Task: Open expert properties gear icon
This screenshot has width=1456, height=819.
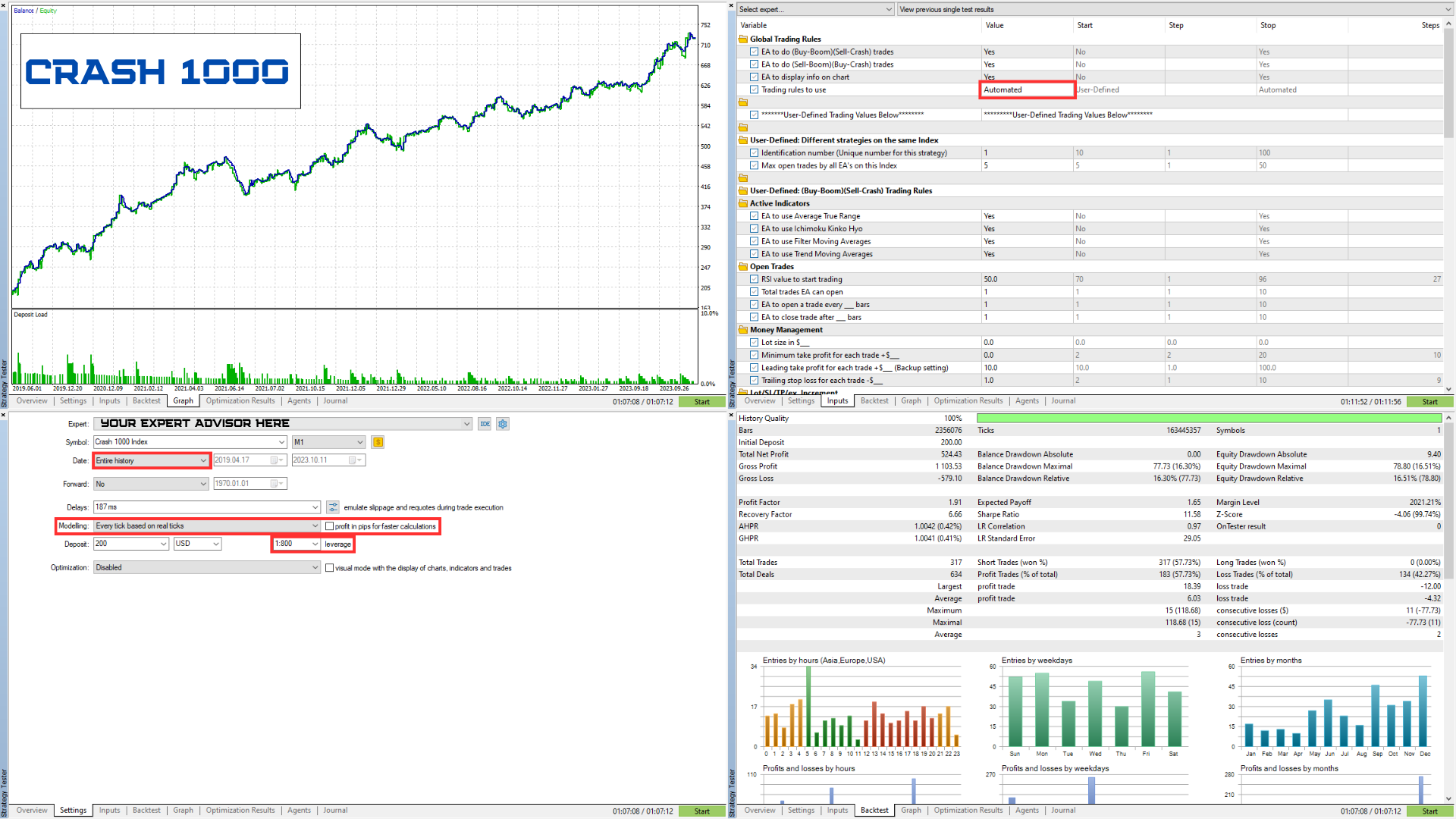Action: tap(503, 424)
